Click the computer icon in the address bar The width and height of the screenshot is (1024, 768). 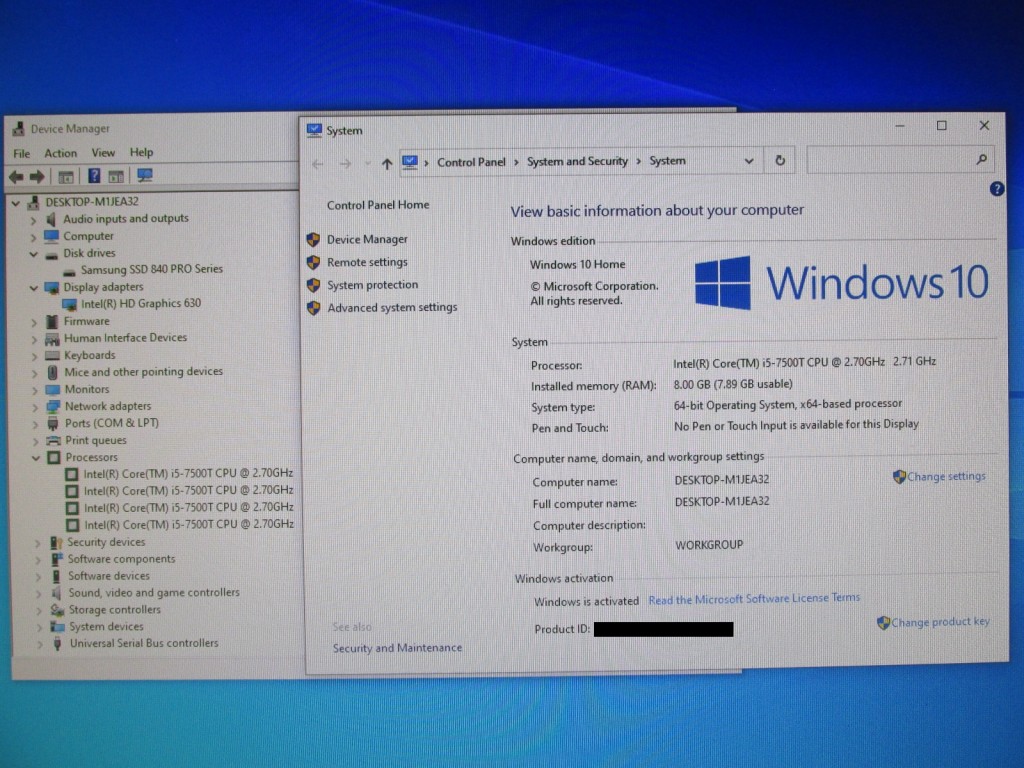(409, 162)
